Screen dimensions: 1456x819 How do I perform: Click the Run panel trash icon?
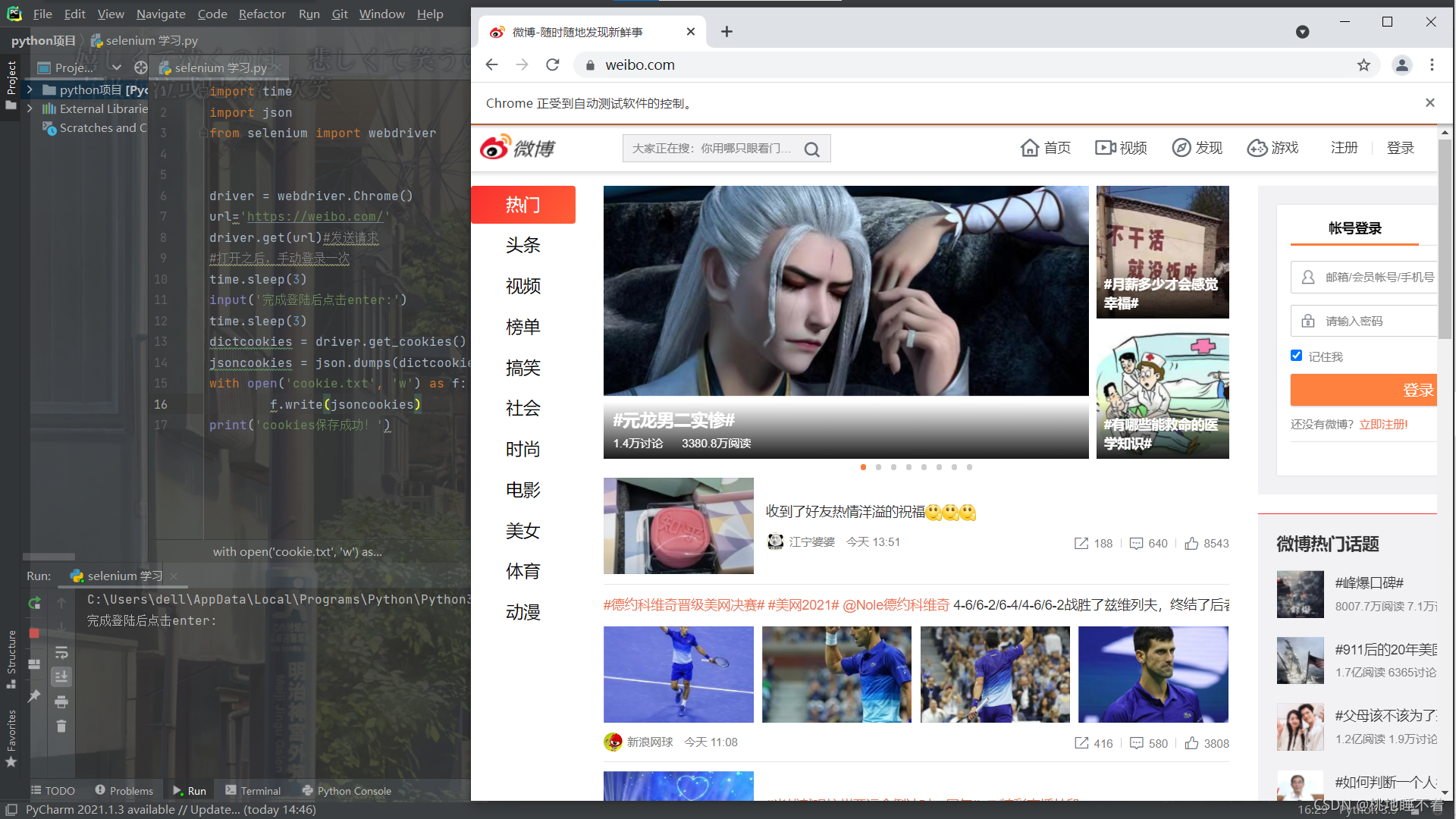click(61, 726)
